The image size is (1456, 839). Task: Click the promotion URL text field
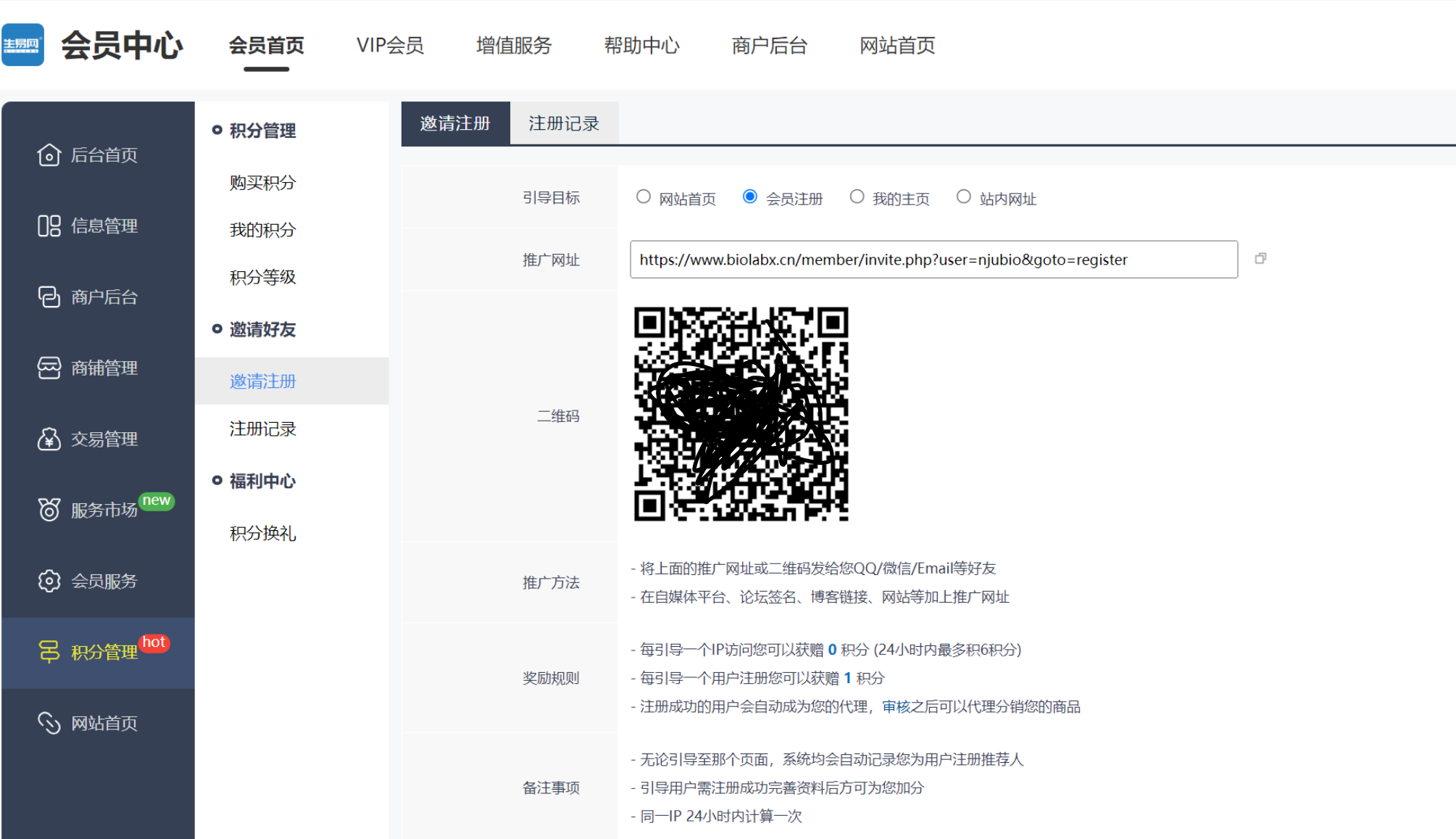(x=933, y=260)
